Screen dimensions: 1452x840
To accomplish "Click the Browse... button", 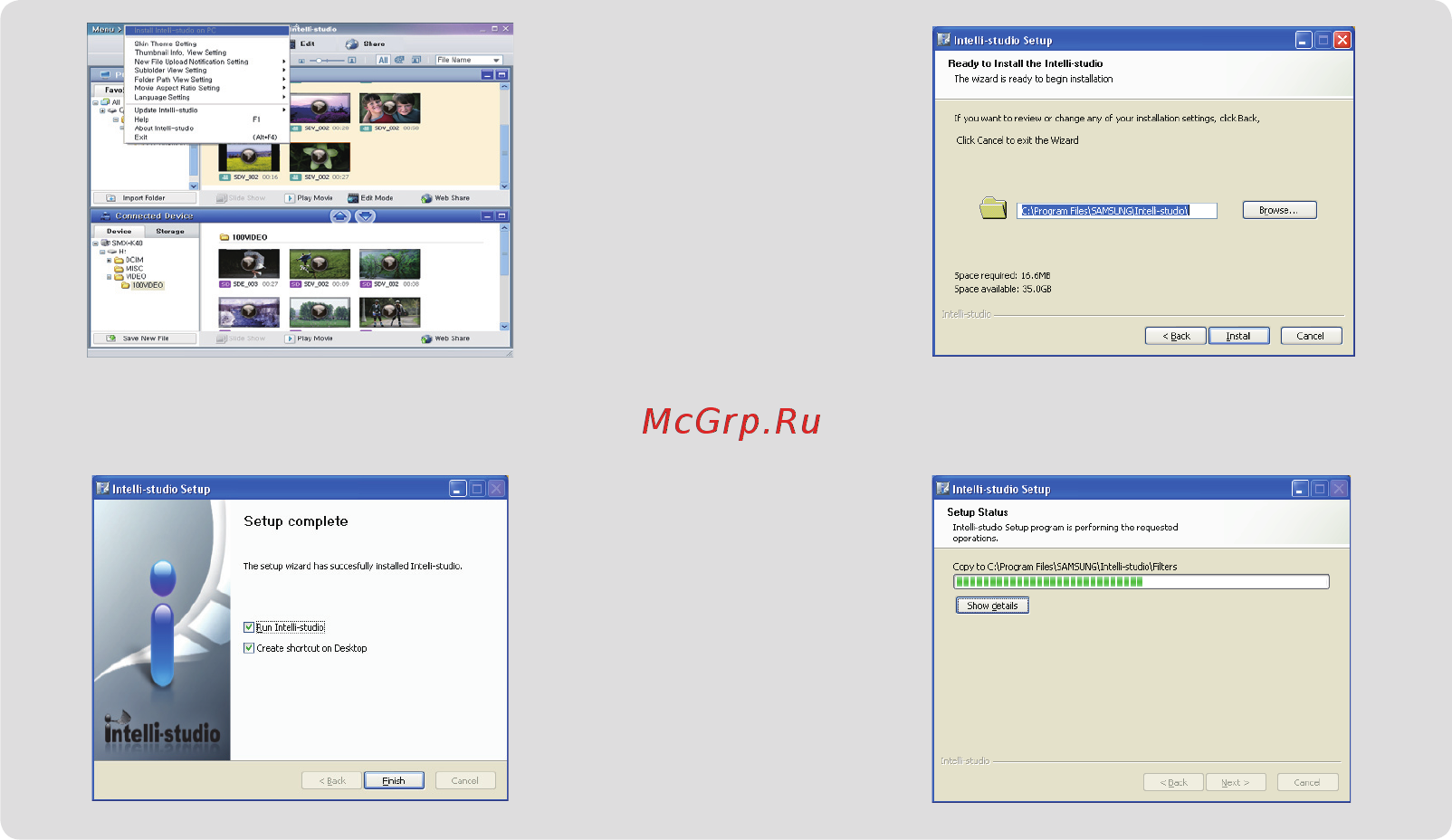I will (1279, 210).
